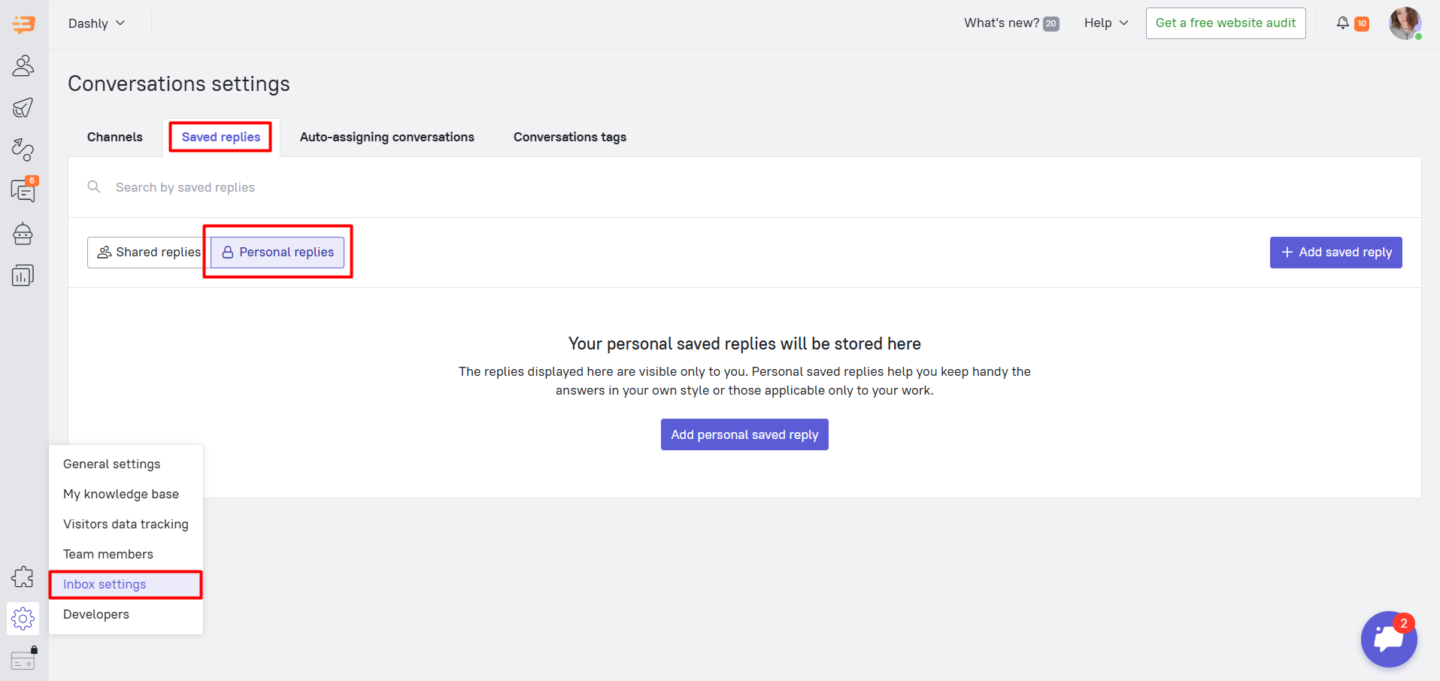Open the notifications bell icon
This screenshot has height=681, width=1440.
(1342, 23)
